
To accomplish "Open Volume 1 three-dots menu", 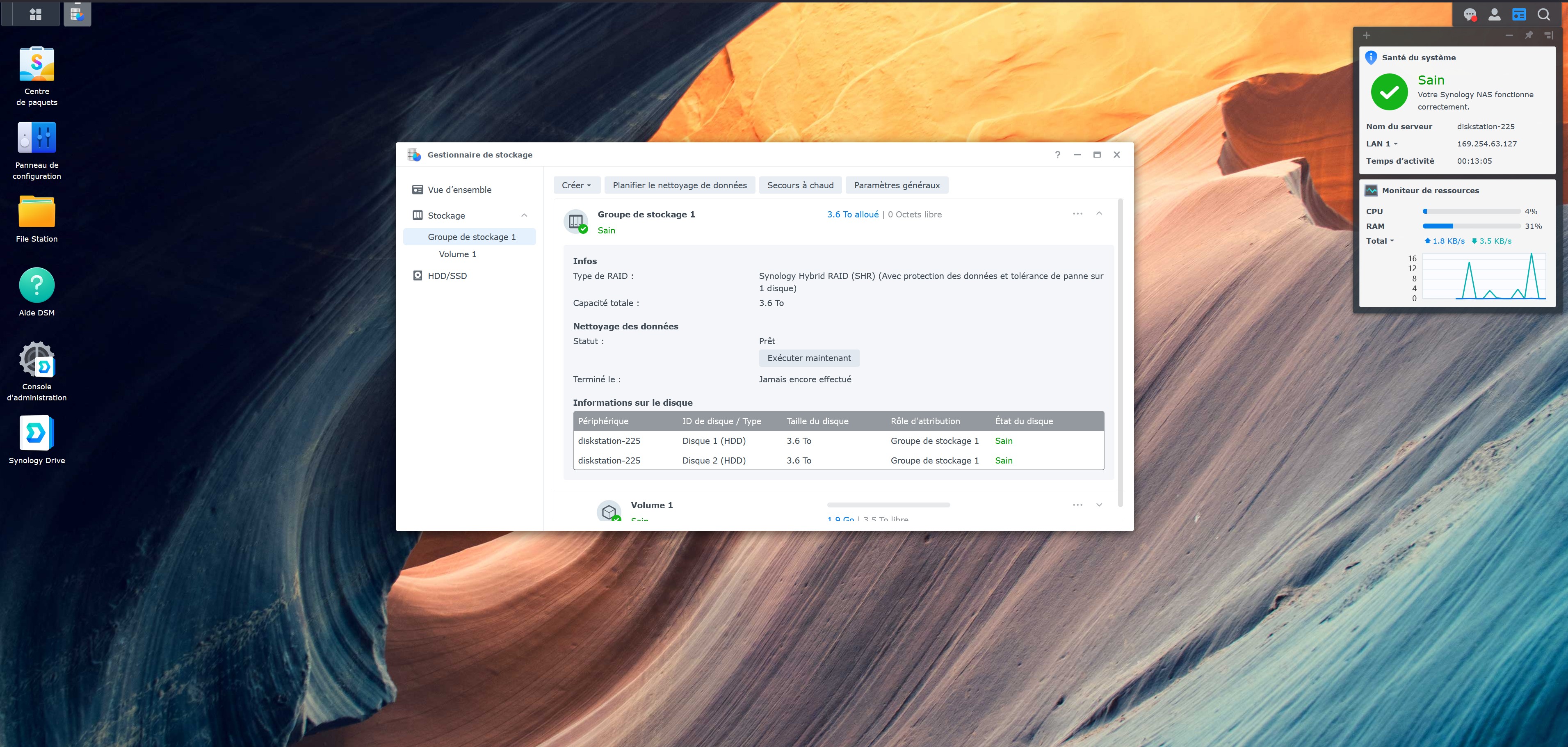I will tap(1077, 505).
